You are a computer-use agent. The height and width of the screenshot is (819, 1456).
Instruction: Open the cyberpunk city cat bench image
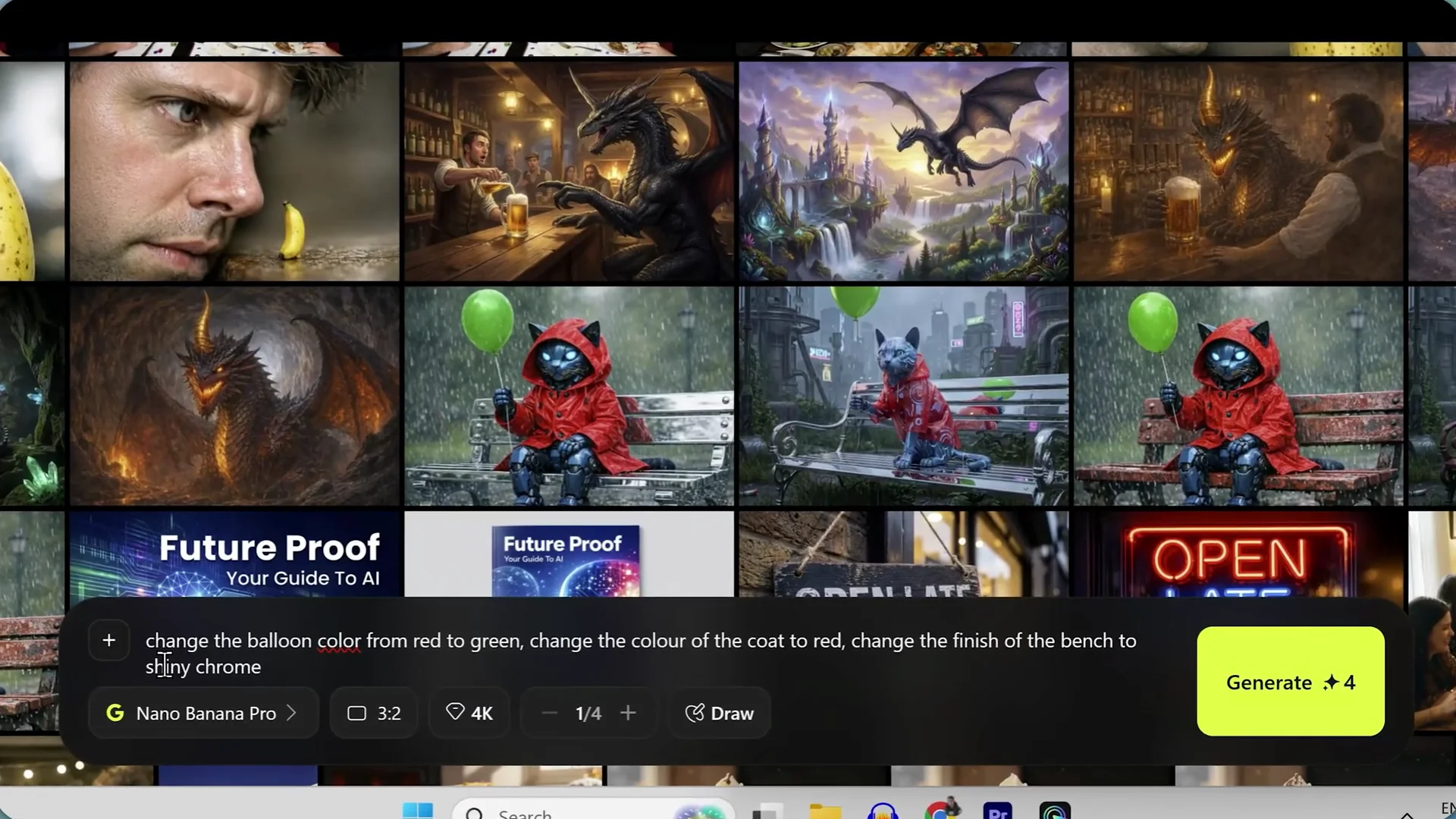tap(903, 396)
